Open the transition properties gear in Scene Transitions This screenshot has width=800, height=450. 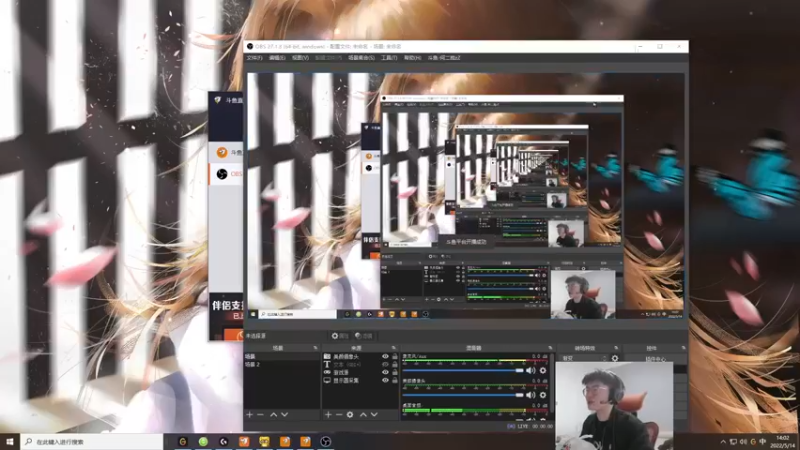click(615, 358)
